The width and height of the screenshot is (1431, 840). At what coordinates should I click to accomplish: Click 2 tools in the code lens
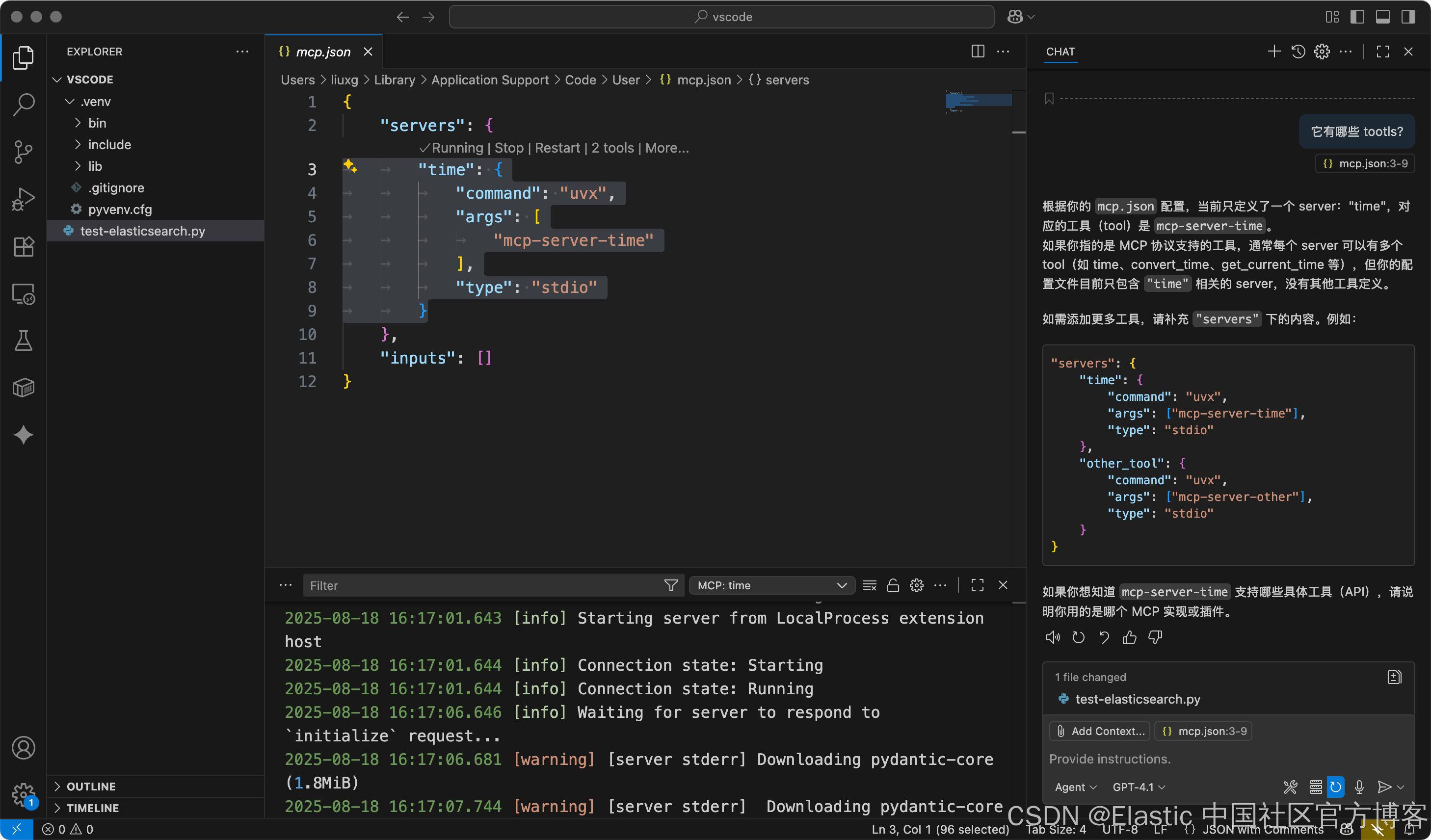(x=612, y=148)
